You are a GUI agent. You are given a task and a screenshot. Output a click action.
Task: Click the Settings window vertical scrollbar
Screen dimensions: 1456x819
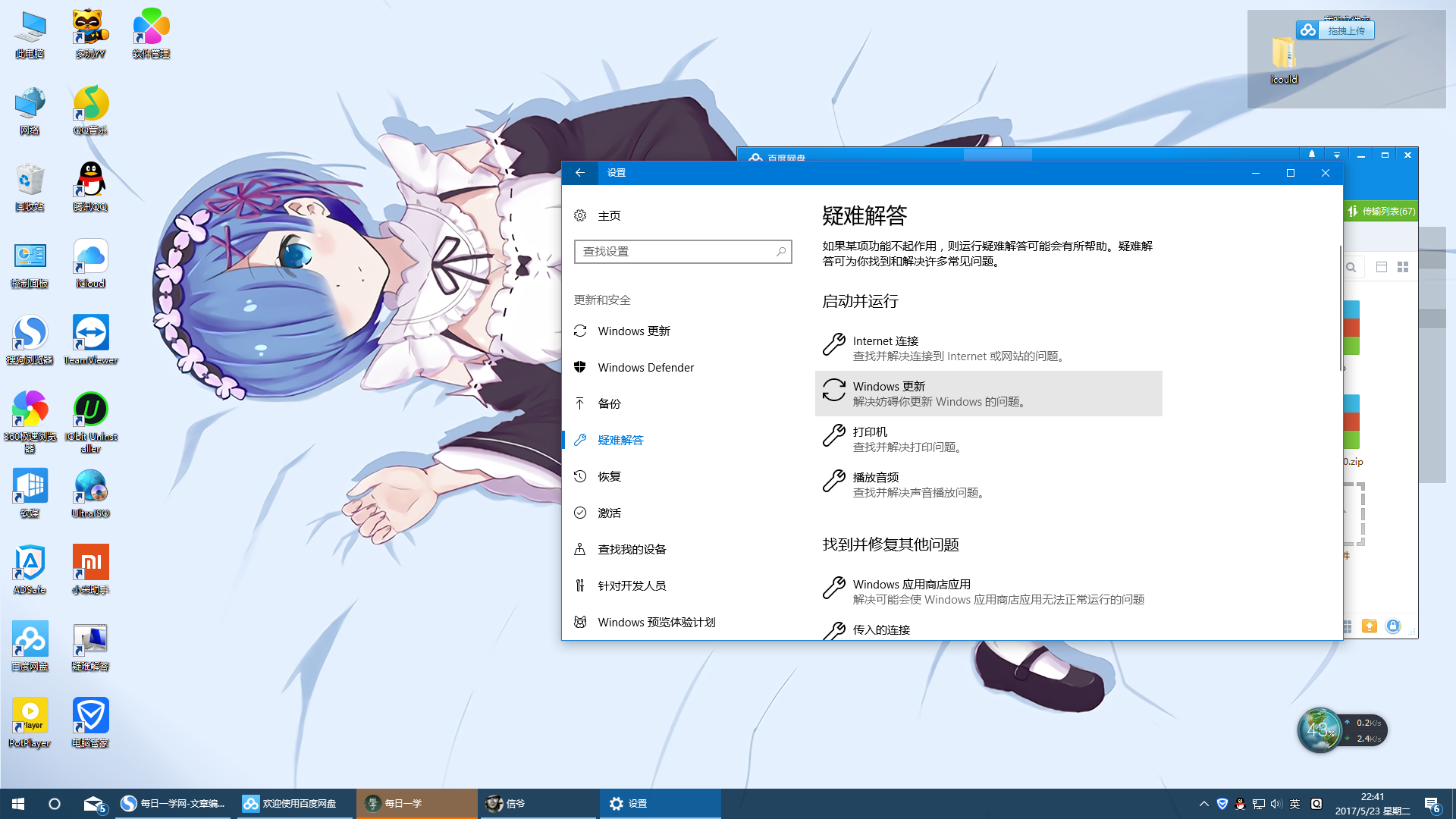[x=1340, y=307]
